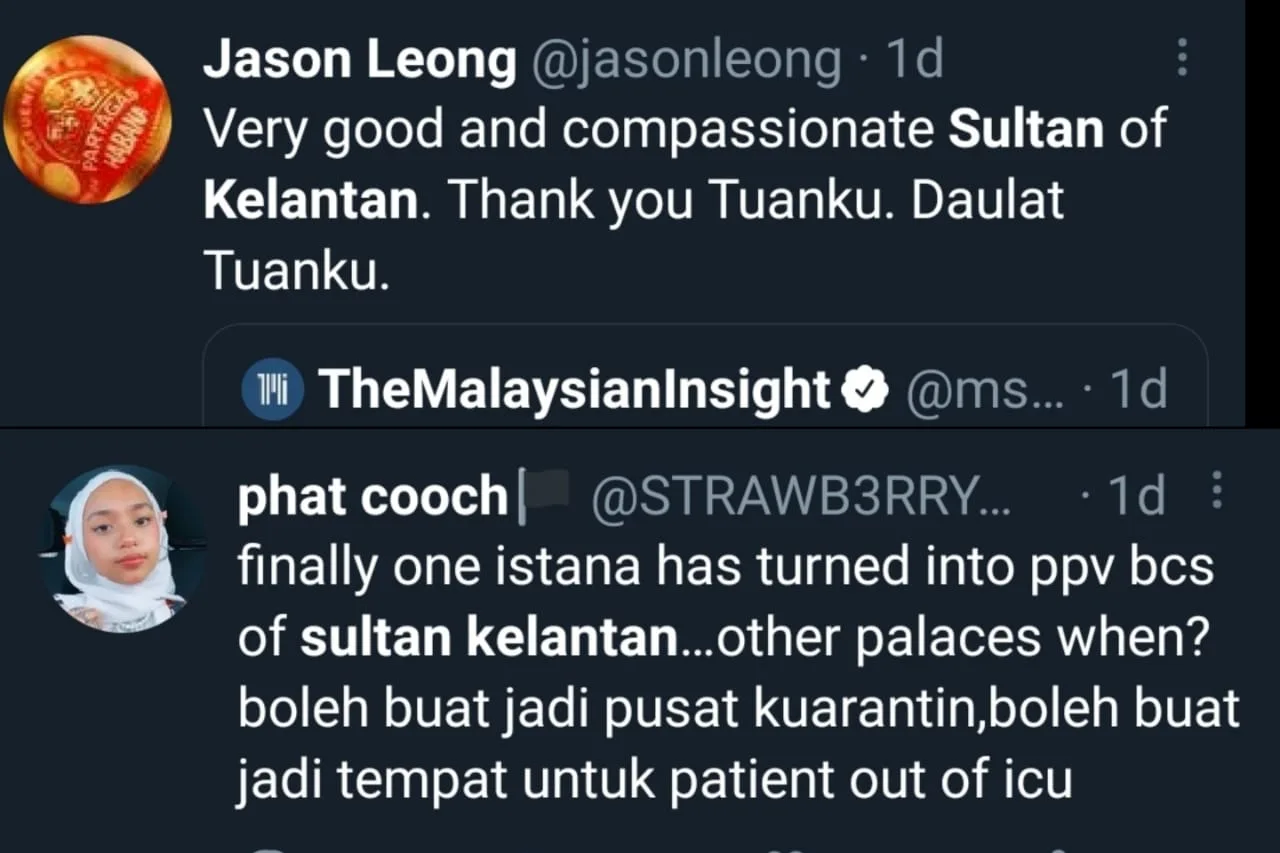This screenshot has width=1280, height=853.
Task: Click the 1d timestamp on phat cooch's tweet
Action: tap(1139, 496)
